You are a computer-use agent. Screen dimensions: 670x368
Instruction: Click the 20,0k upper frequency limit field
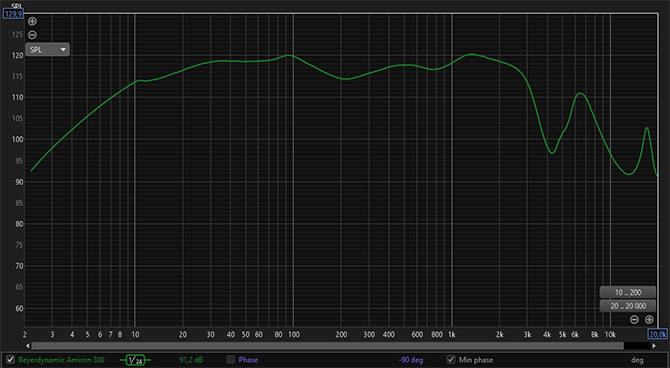[658, 334]
